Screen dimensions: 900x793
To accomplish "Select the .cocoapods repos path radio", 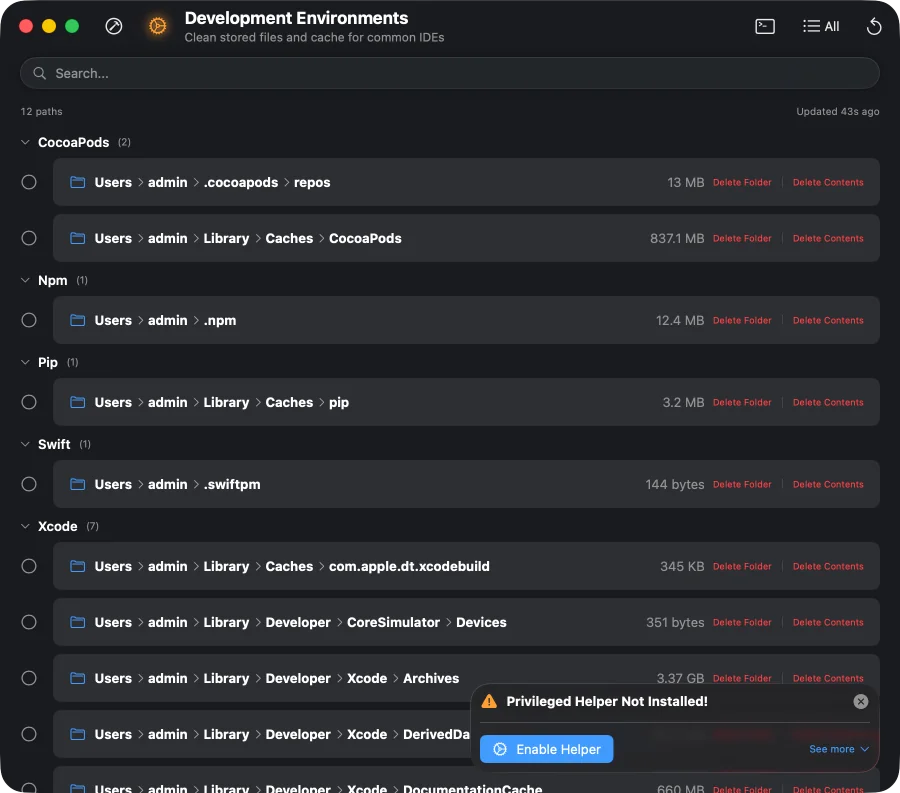I will tap(29, 182).
